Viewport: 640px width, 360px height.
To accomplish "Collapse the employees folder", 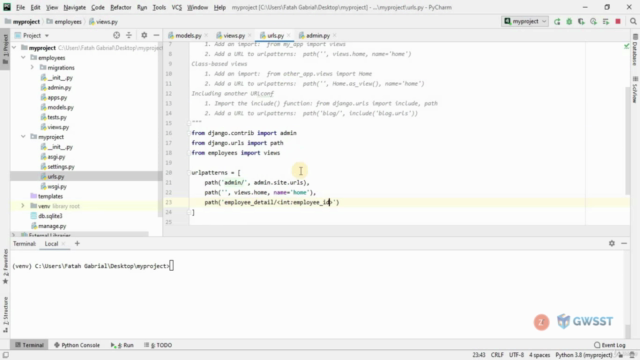I will (23, 58).
